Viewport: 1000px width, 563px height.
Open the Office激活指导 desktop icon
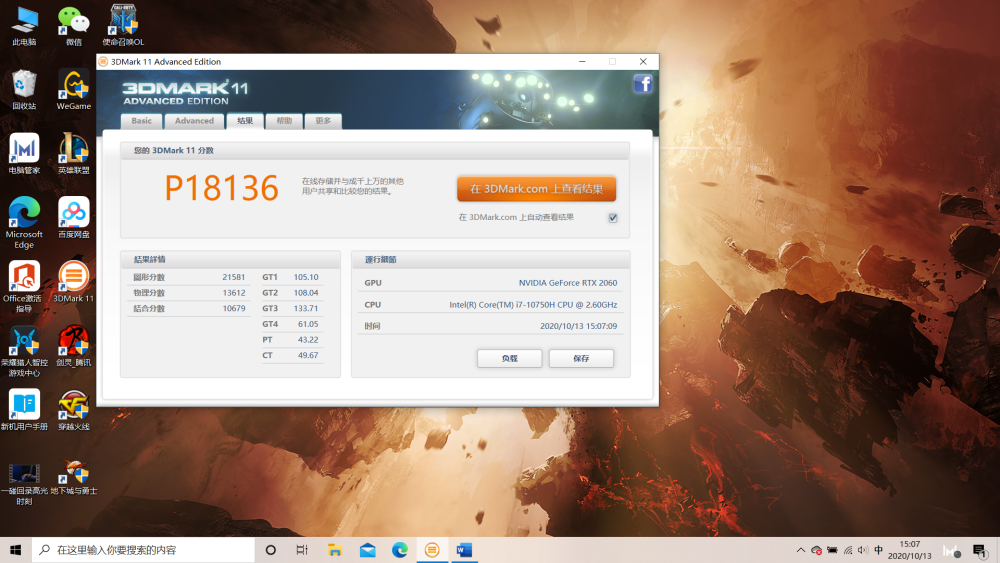click(24, 286)
